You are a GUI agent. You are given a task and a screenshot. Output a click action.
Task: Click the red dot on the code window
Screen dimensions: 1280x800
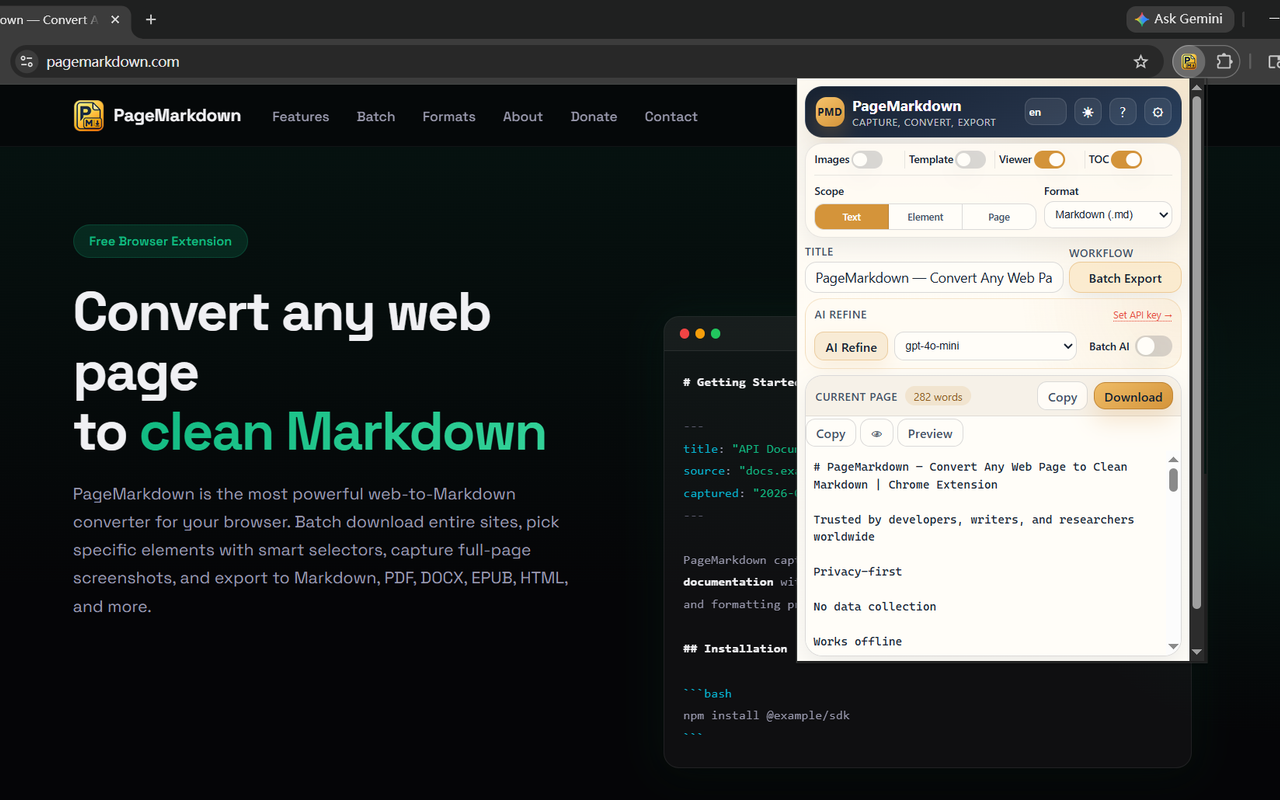[684, 333]
